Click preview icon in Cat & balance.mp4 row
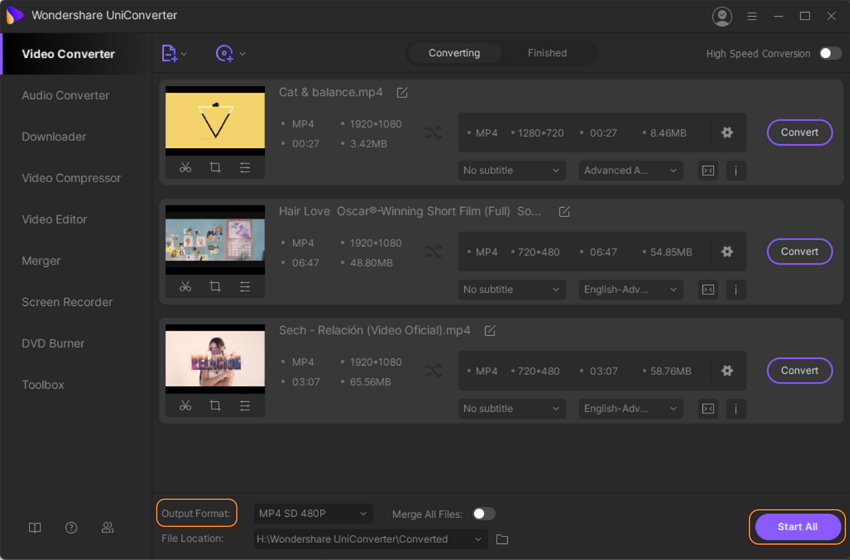Viewport: 850px width, 560px height. tap(708, 171)
